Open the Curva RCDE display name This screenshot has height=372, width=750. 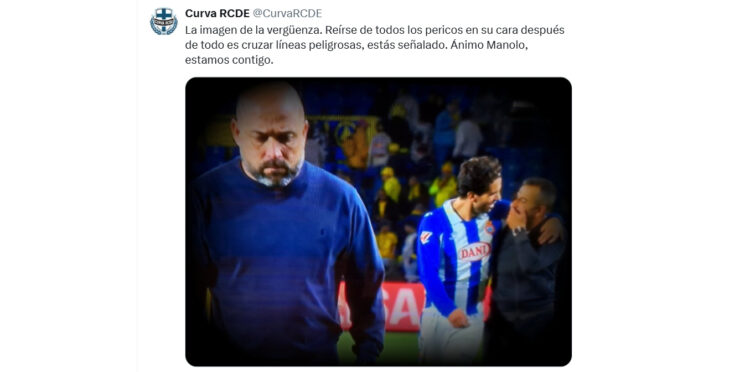[217, 13]
